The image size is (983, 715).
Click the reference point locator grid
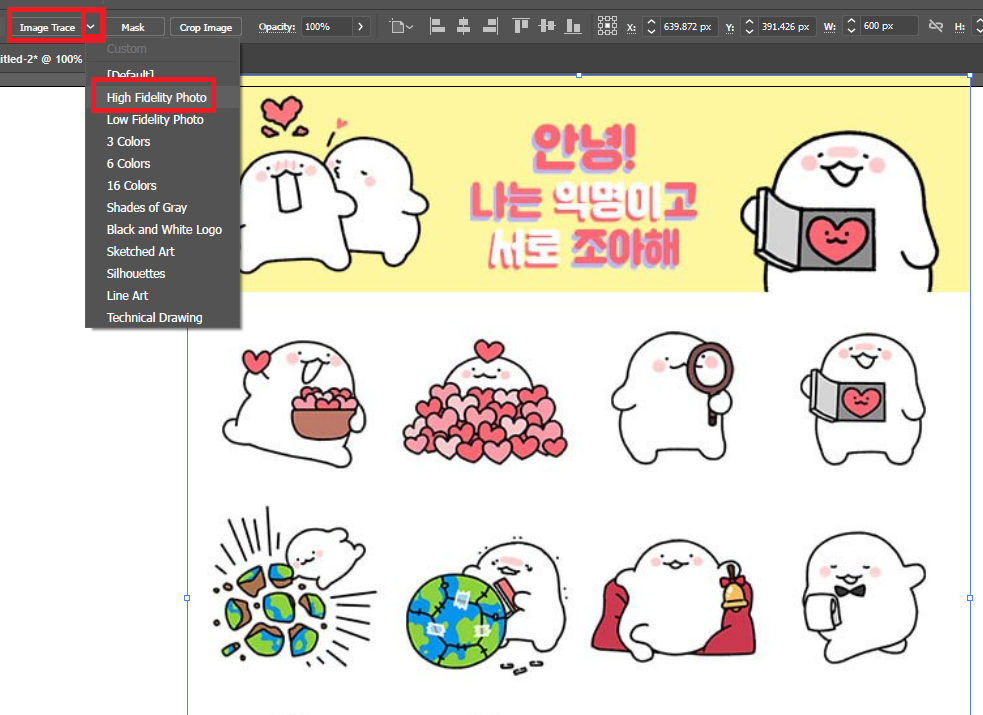(607, 26)
